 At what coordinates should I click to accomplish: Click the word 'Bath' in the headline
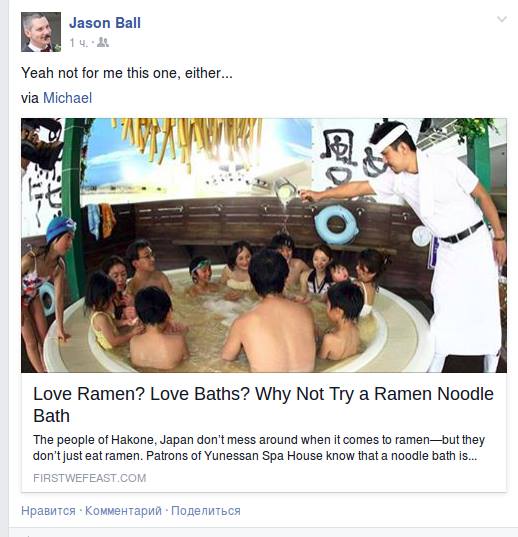pos(51,416)
